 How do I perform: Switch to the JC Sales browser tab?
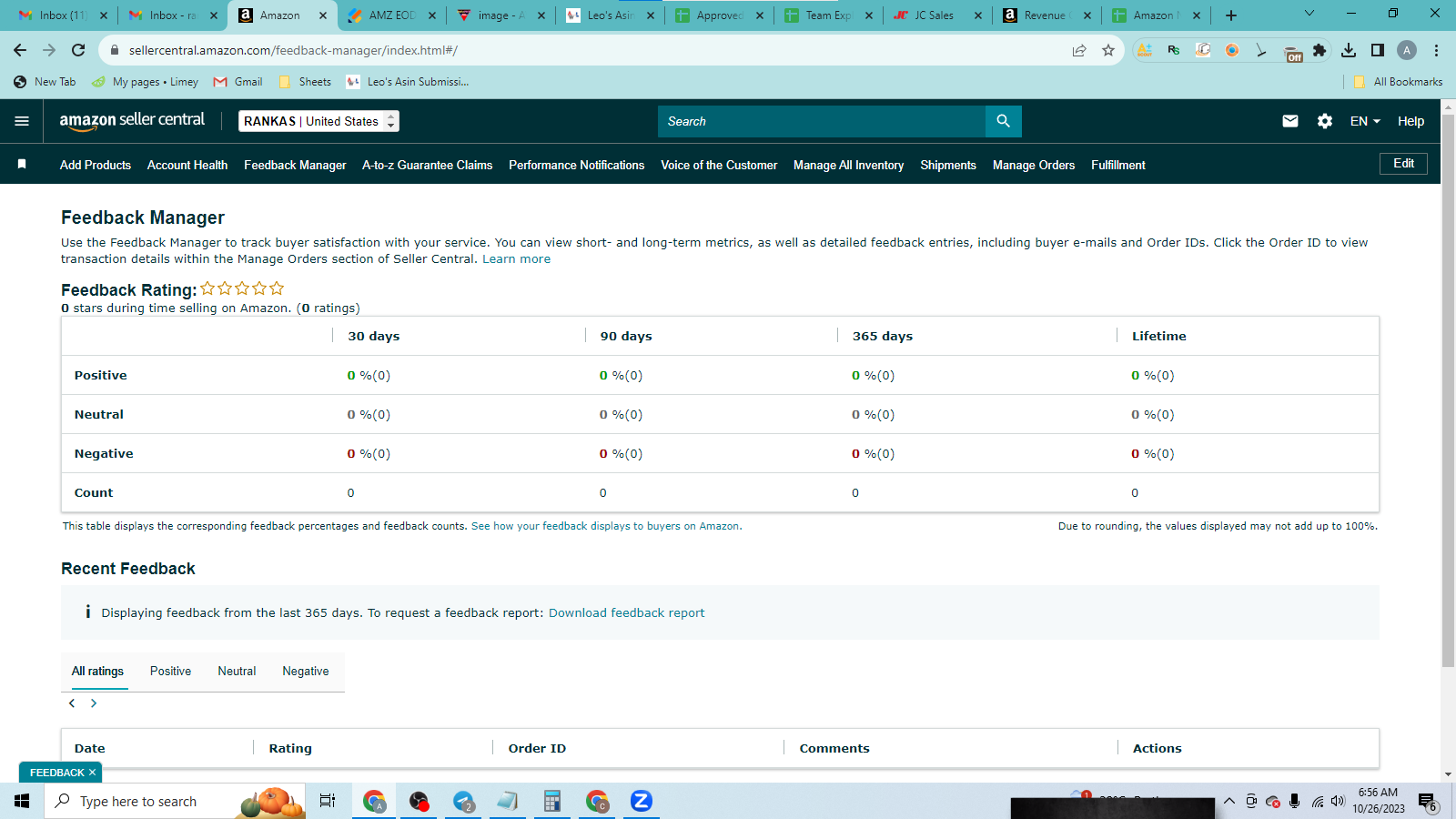938,15
